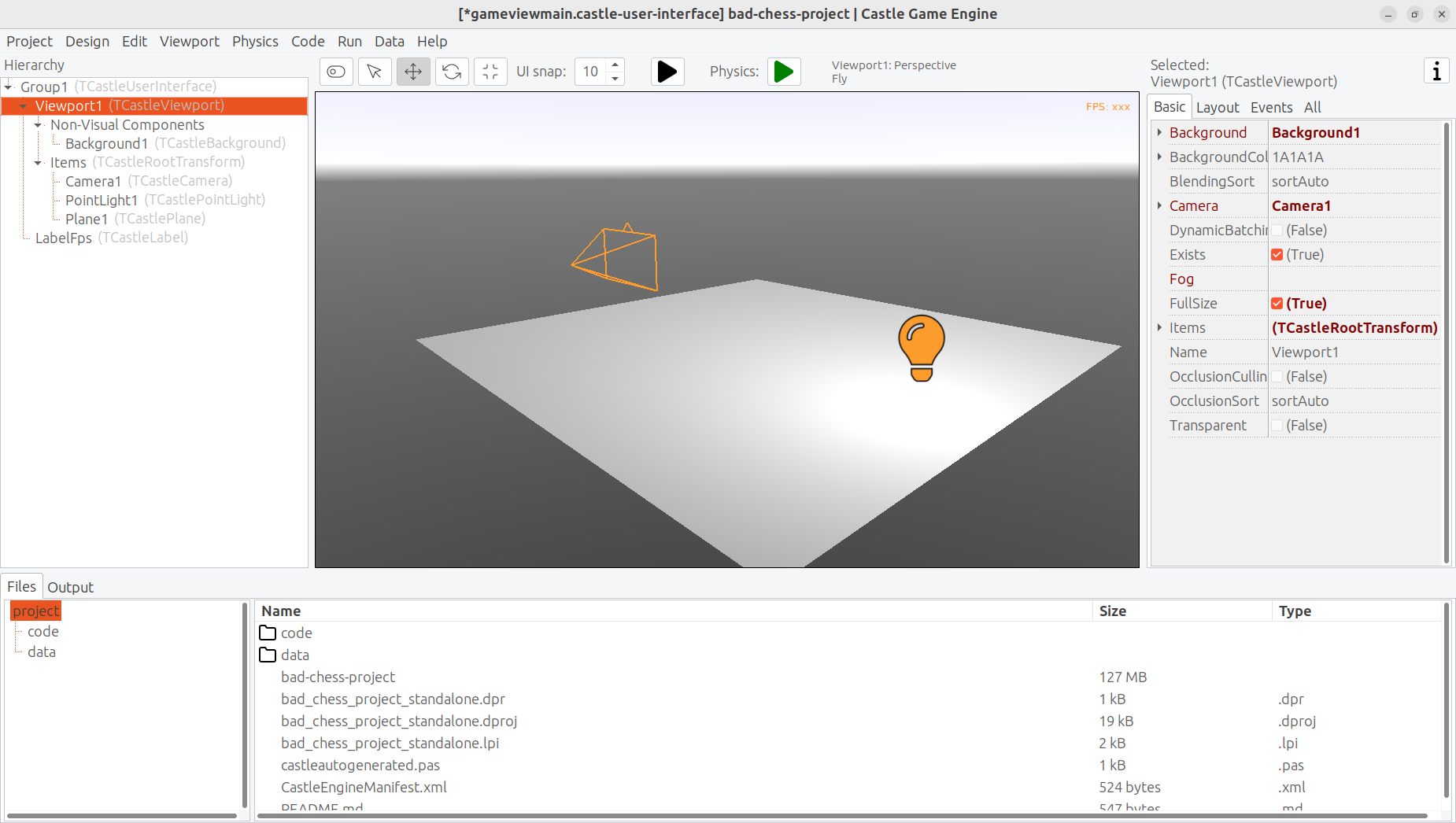This screenshot has height=823, width=1456.
Task: Select CastleEngineManifest.xml file
Action: (x=364, y=787)
